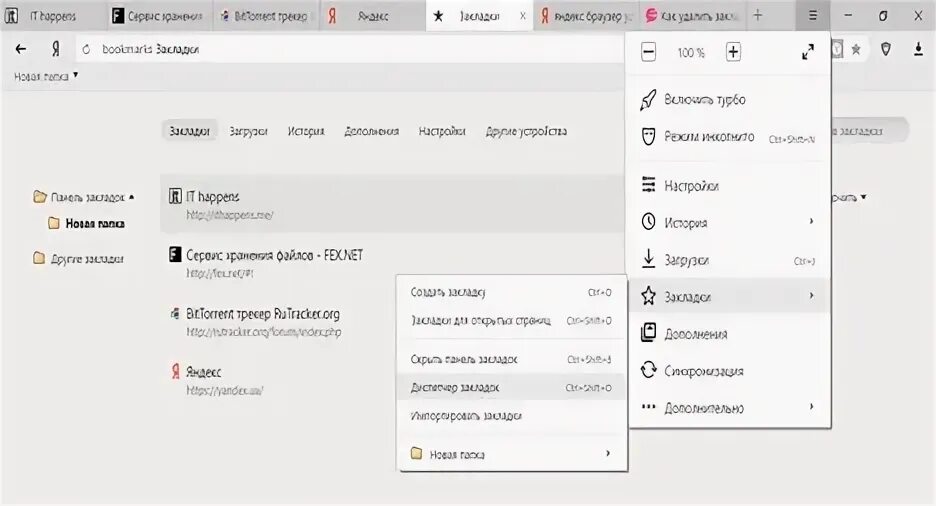Click the bookmarks search field

point(870,131)
